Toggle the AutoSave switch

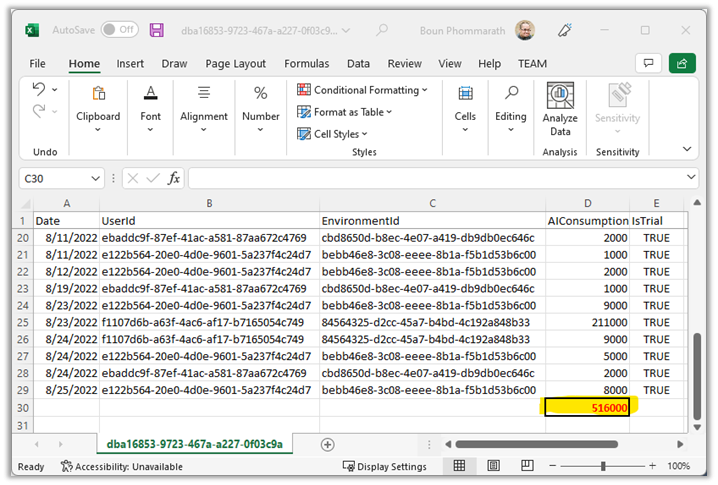point(120,30)
